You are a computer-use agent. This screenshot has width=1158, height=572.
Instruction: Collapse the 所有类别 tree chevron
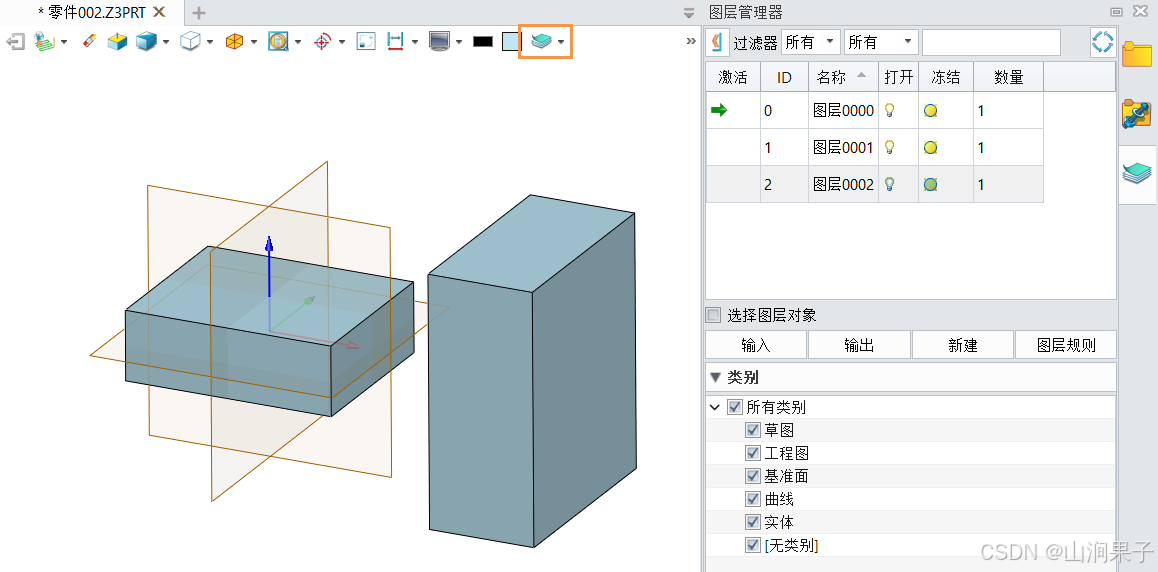714,407
